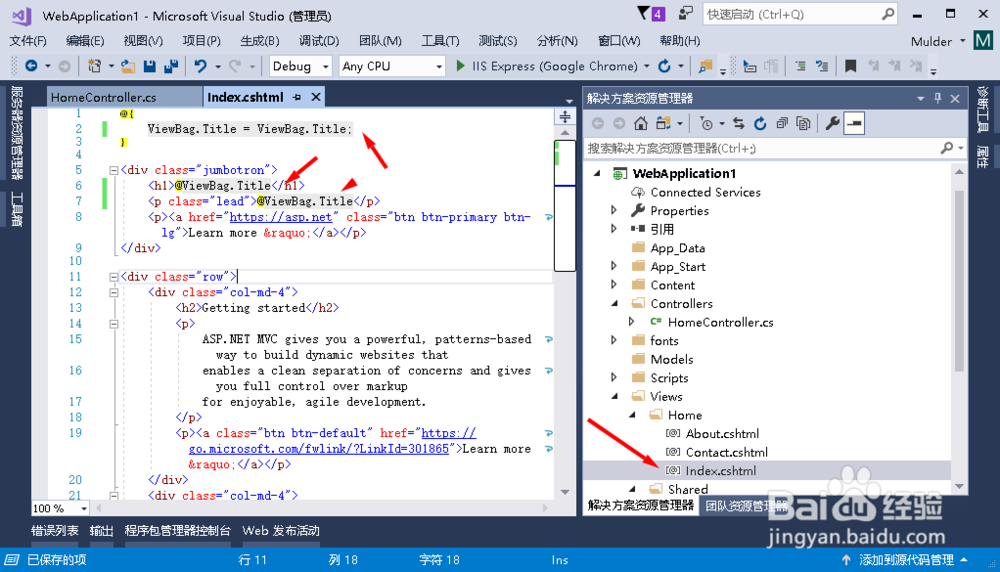
Task: Select Contact.cshtml in Solution Explorer
Action: [x=726, y=452]
